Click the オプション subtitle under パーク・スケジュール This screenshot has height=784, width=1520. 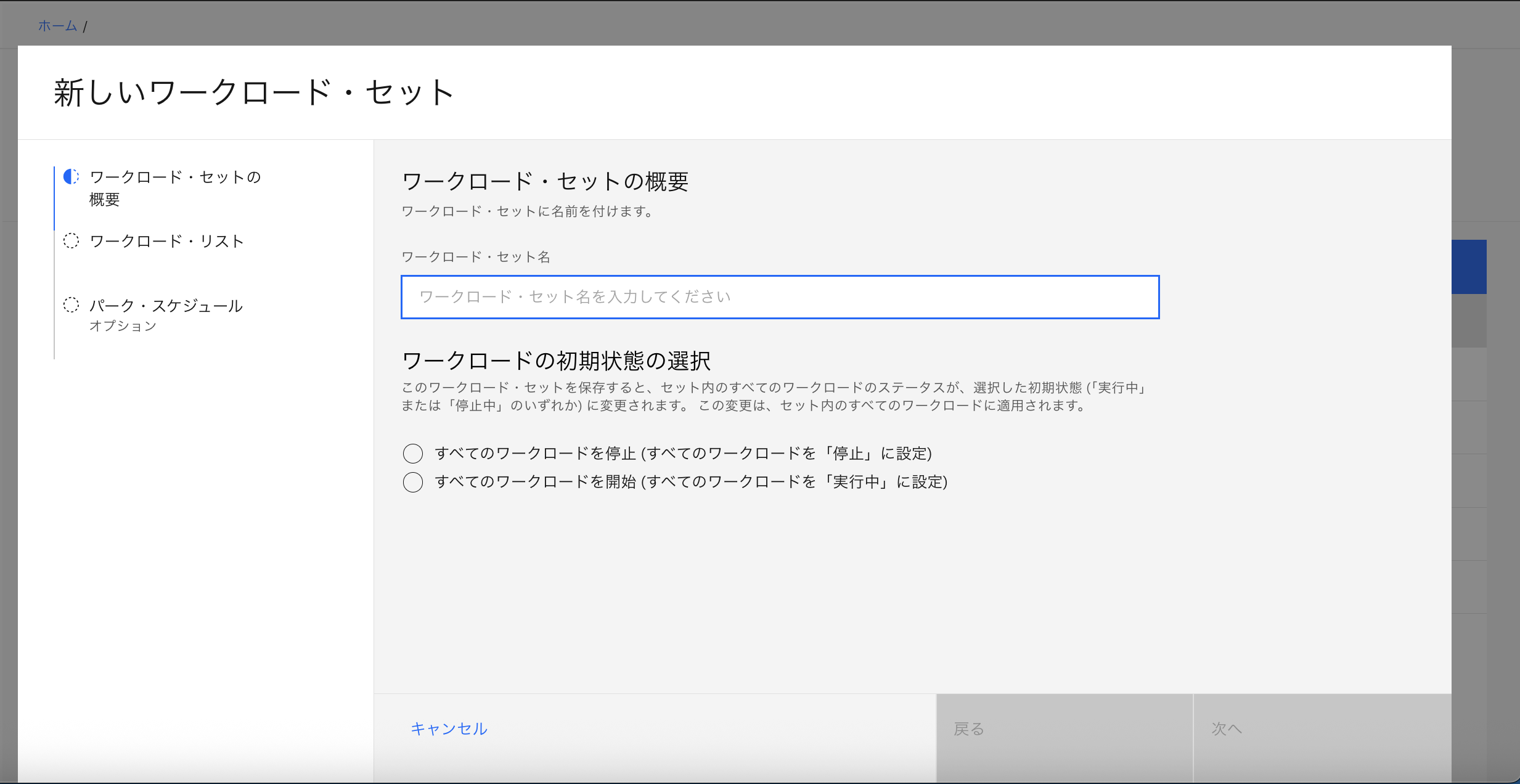pos(123,326)
